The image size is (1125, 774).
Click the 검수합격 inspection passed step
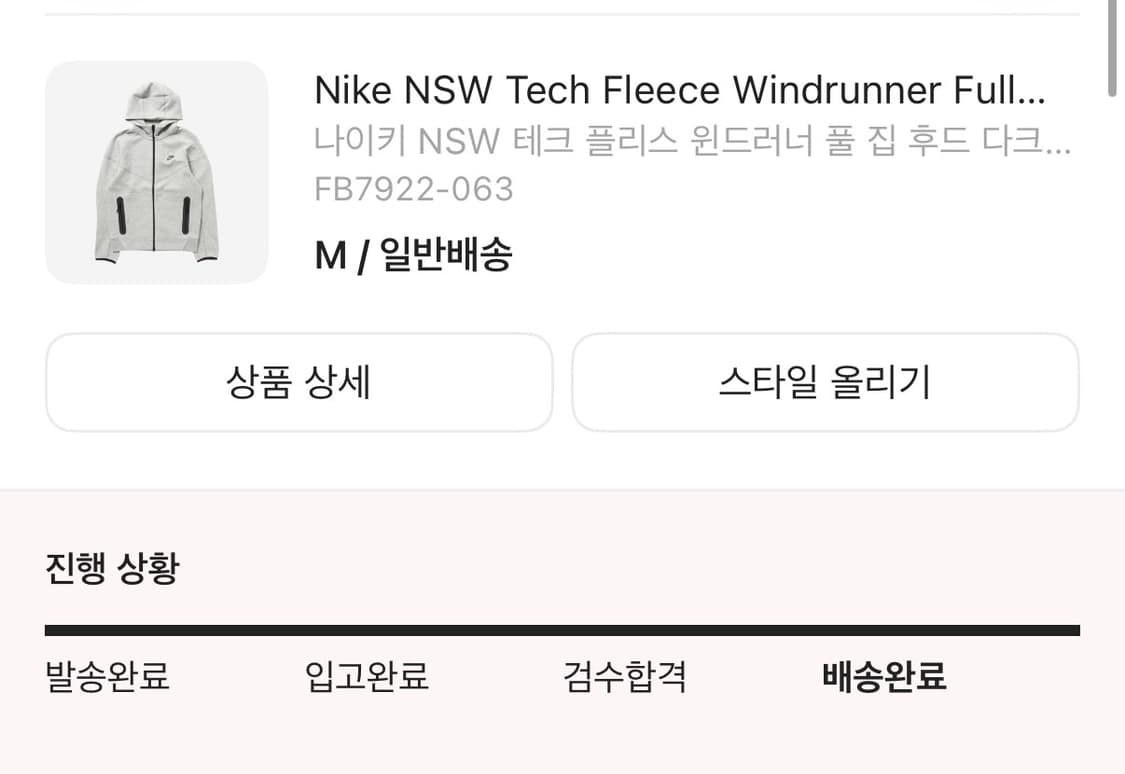(x=625, y=677)
